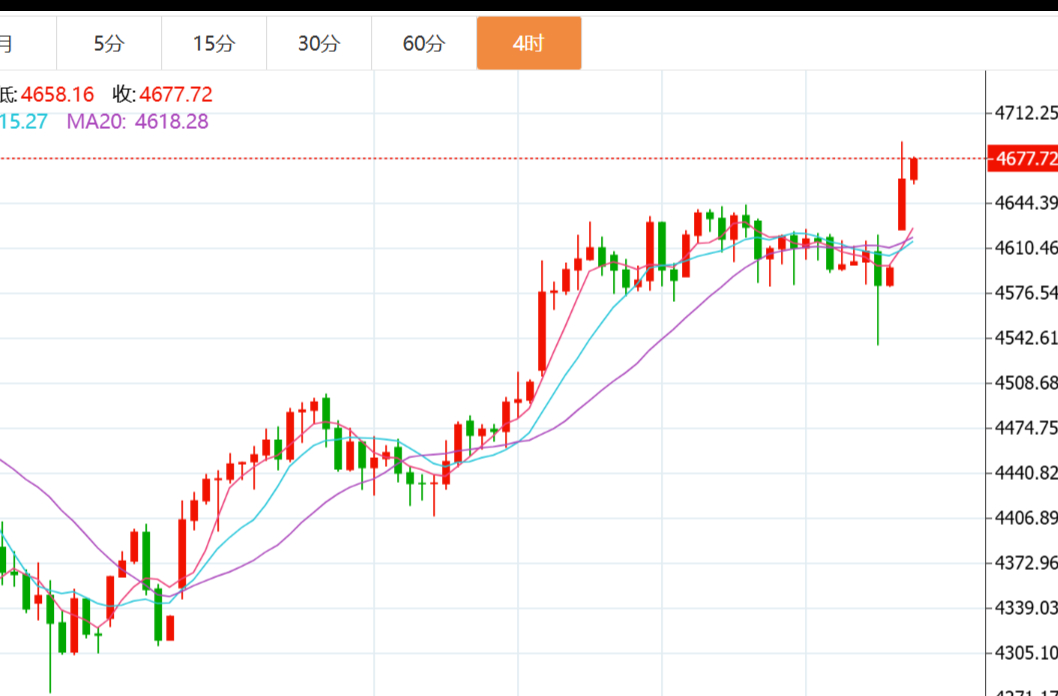This screenshot has height=696, width=1058.
Task: Click the active orange 4时 tab
Action: (528, 43)
